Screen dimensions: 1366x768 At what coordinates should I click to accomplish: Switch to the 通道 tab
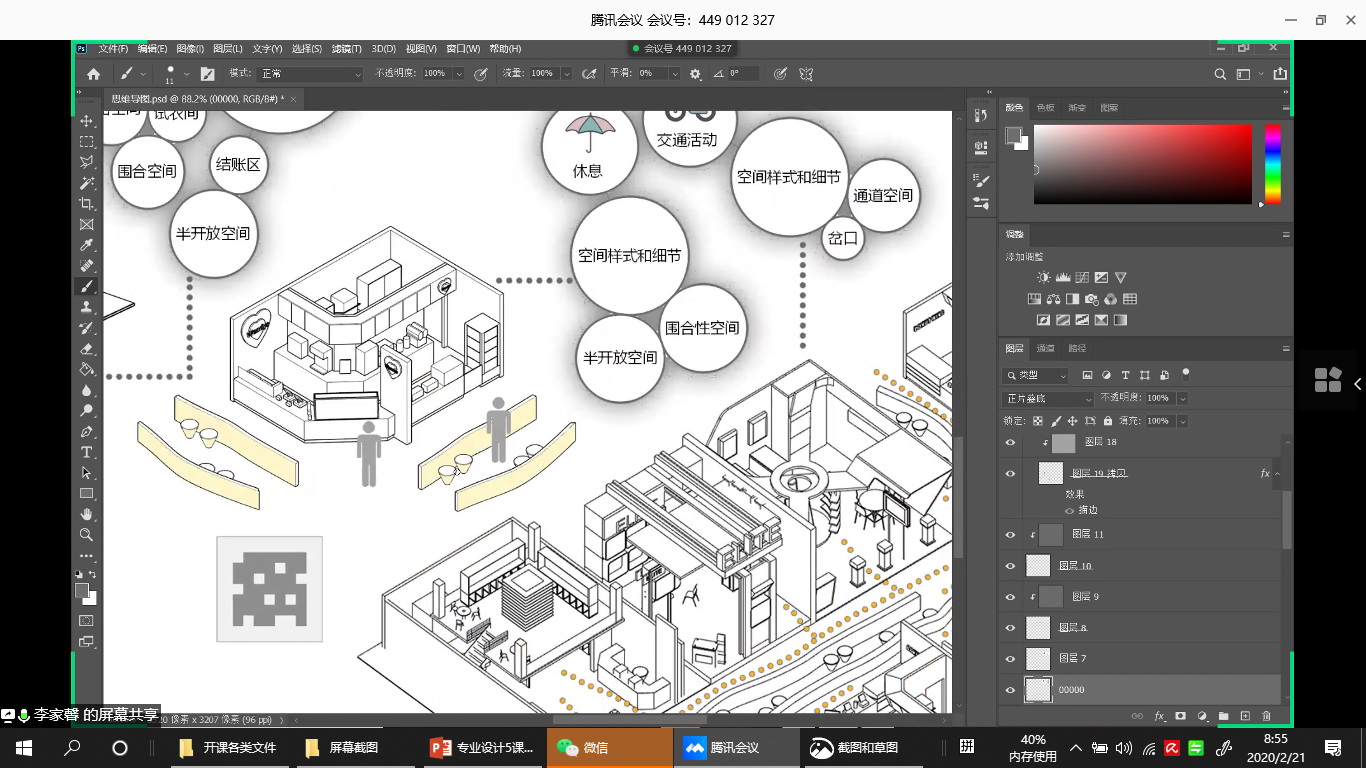point(1046,348)
